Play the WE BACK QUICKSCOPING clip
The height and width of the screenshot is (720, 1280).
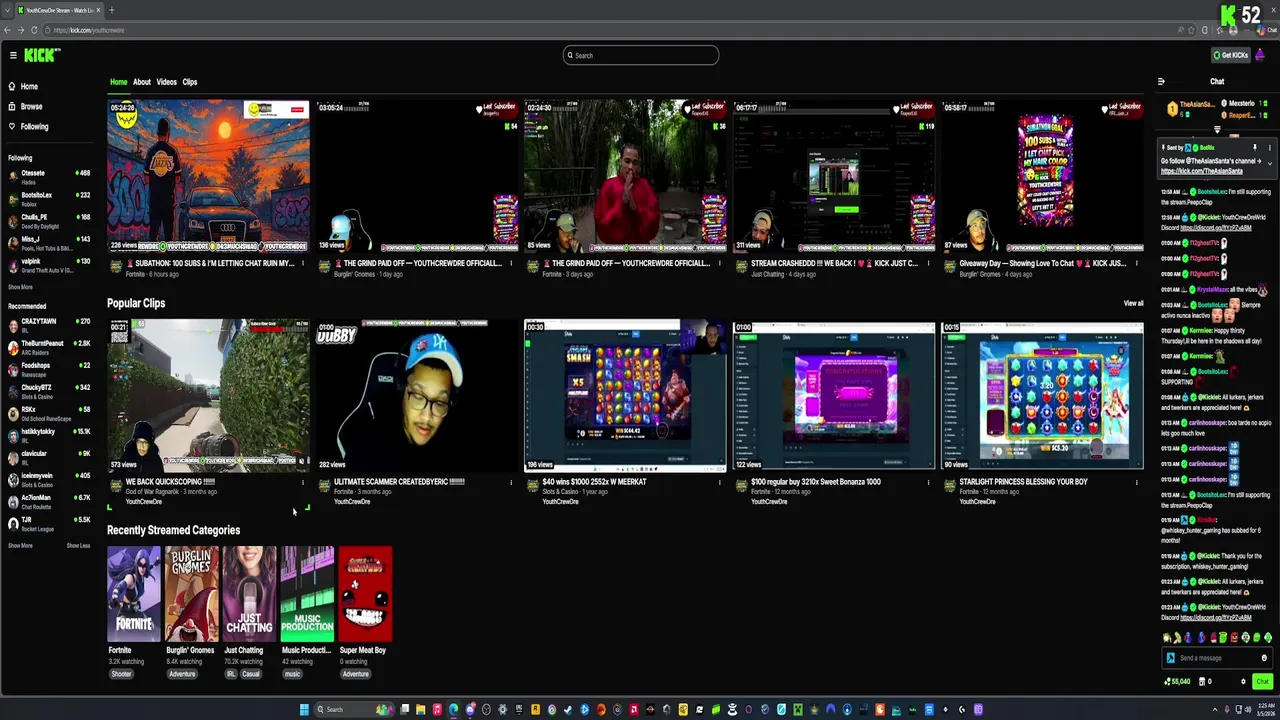(208, 395)
